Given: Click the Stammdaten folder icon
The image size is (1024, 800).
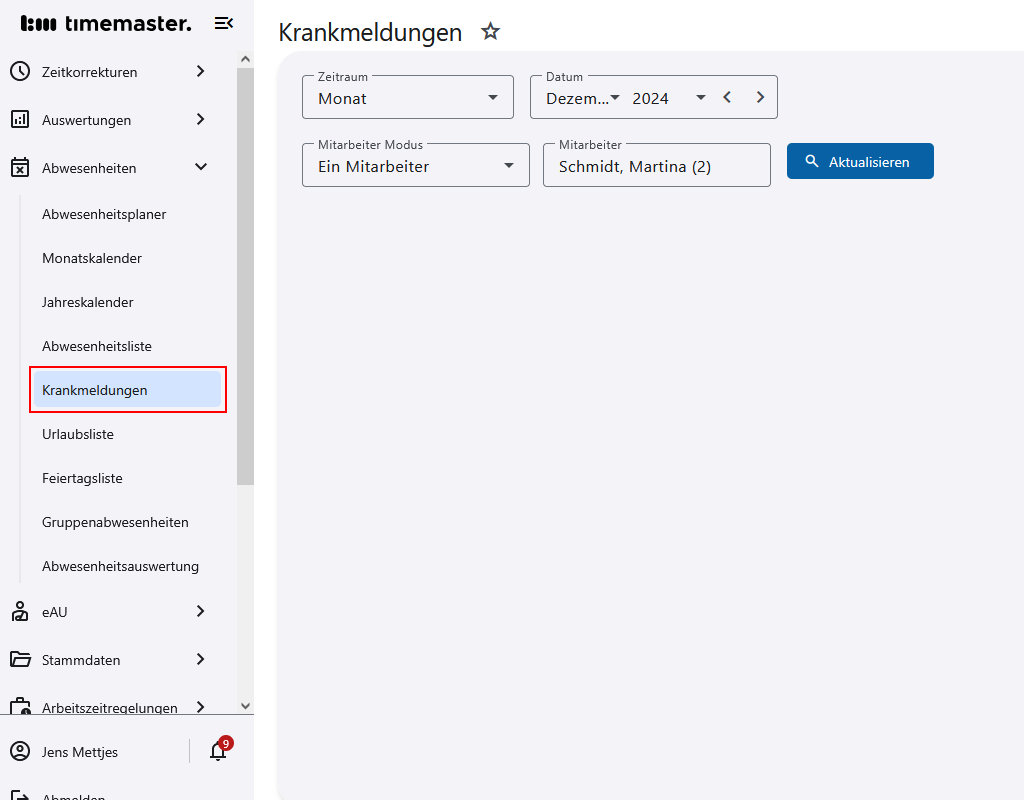Looking at the screenshot, I should pos(22,659).
